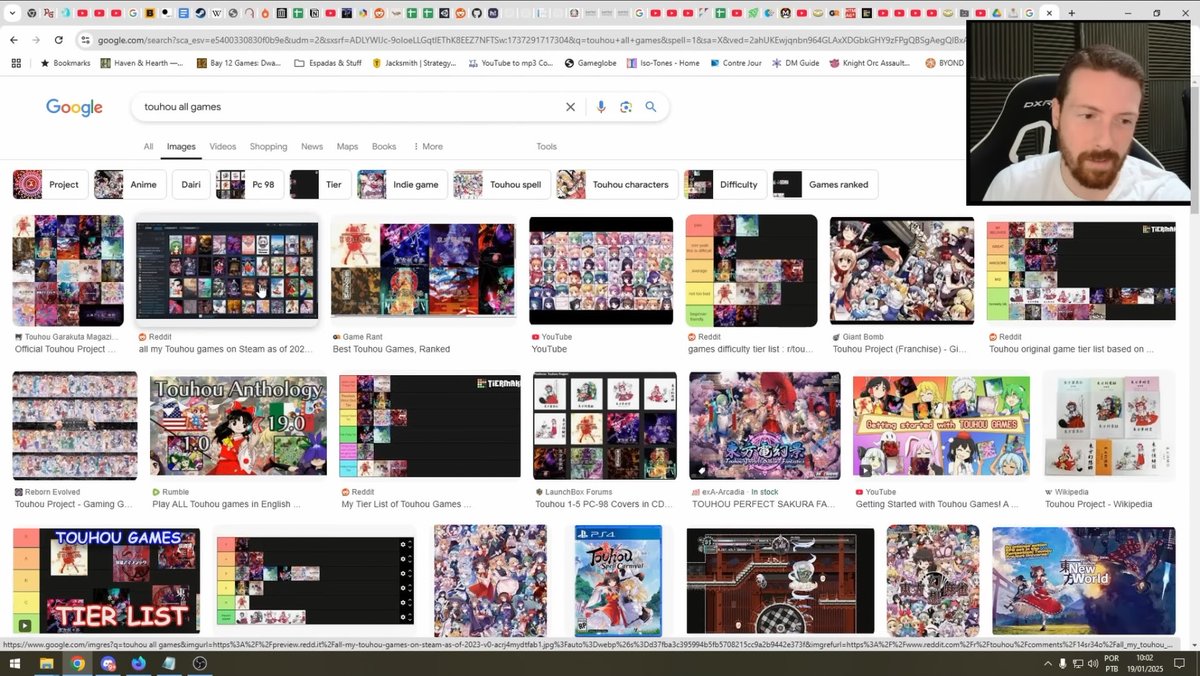Open Discord from the taskbar

click(108, 663)
